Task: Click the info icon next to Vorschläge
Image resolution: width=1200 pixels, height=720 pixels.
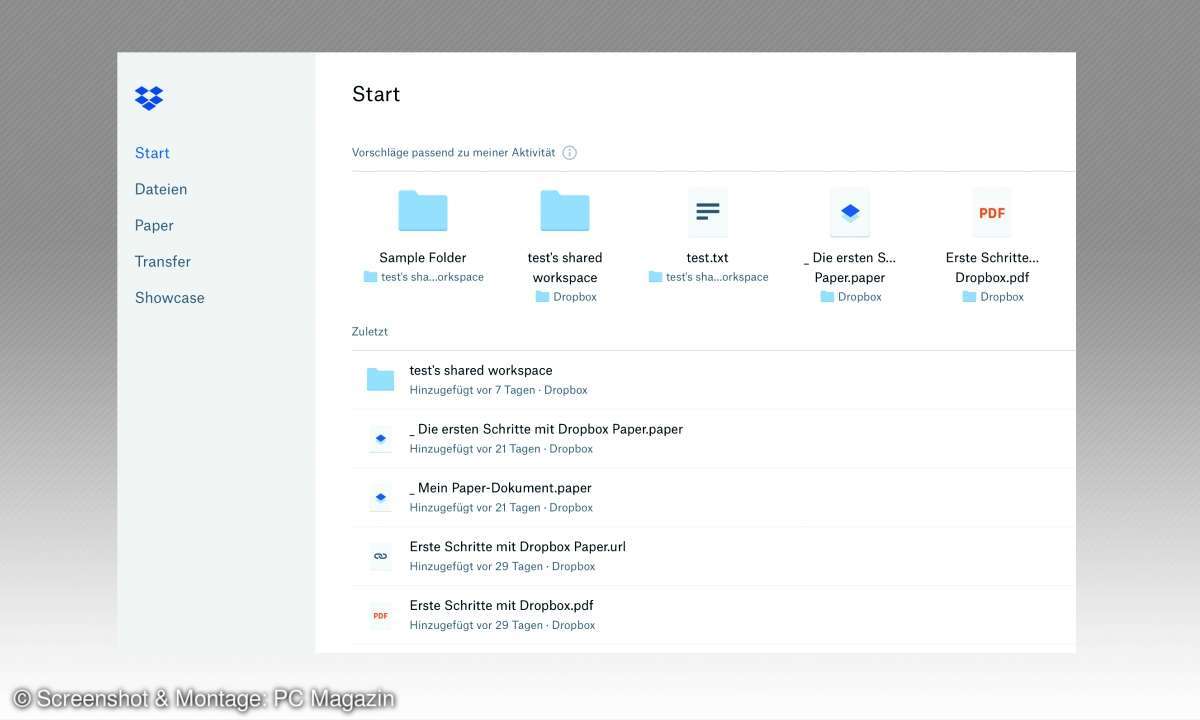Action: pos(570,153)
